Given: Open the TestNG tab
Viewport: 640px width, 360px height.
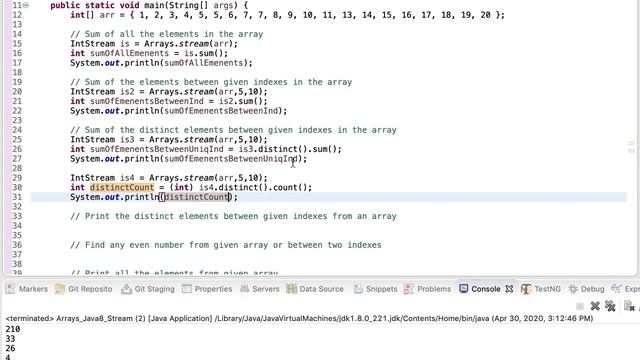Looking at the screenshot, I should point(541,289).
